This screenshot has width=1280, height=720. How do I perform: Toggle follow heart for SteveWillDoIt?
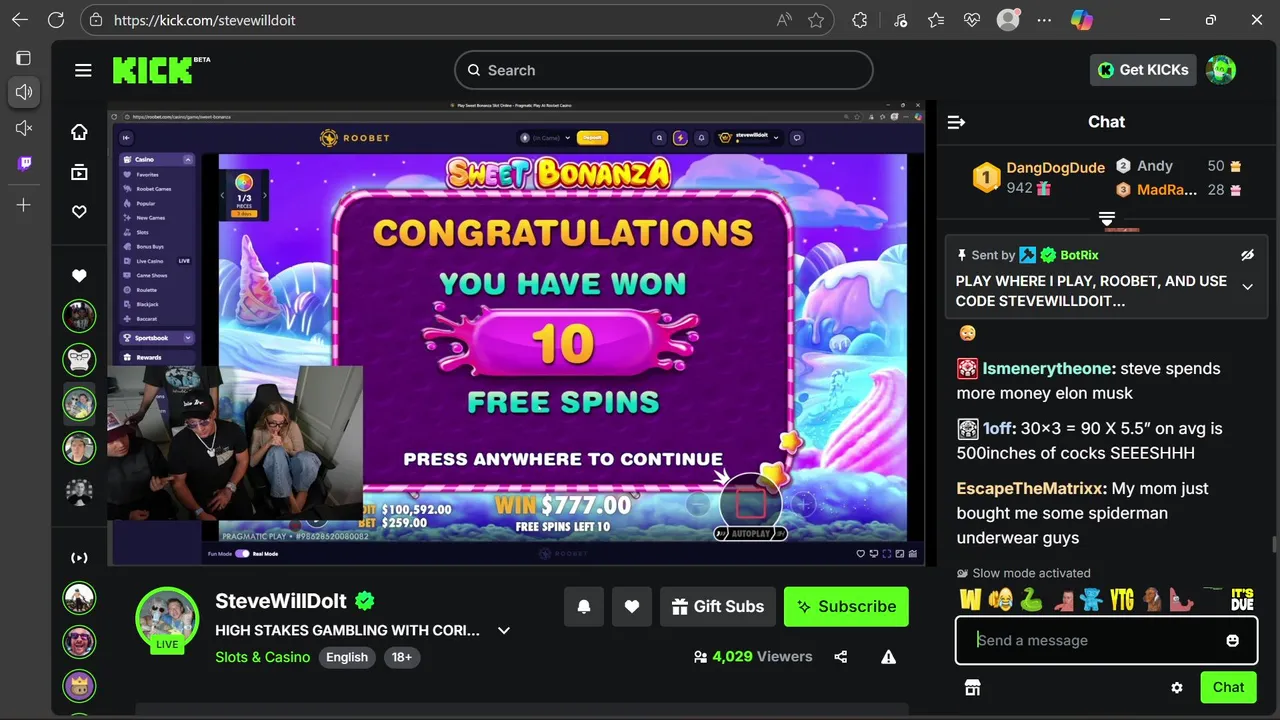632,607
